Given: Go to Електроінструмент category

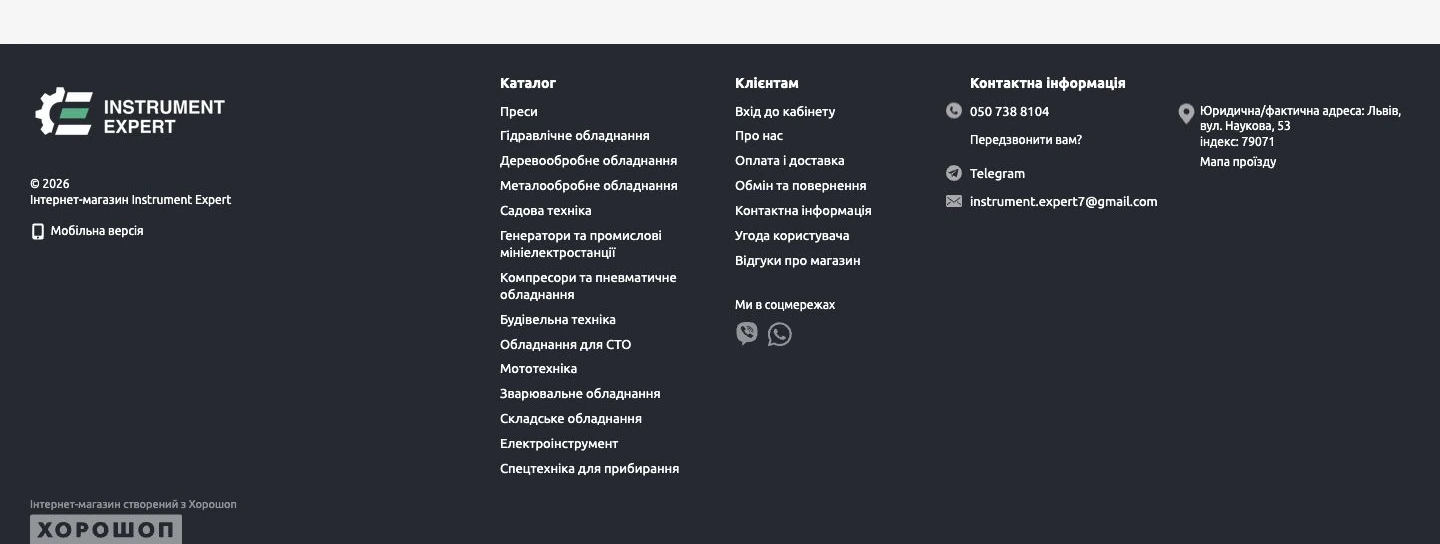Looking at the screenshot, I should (x=559, y=444).
